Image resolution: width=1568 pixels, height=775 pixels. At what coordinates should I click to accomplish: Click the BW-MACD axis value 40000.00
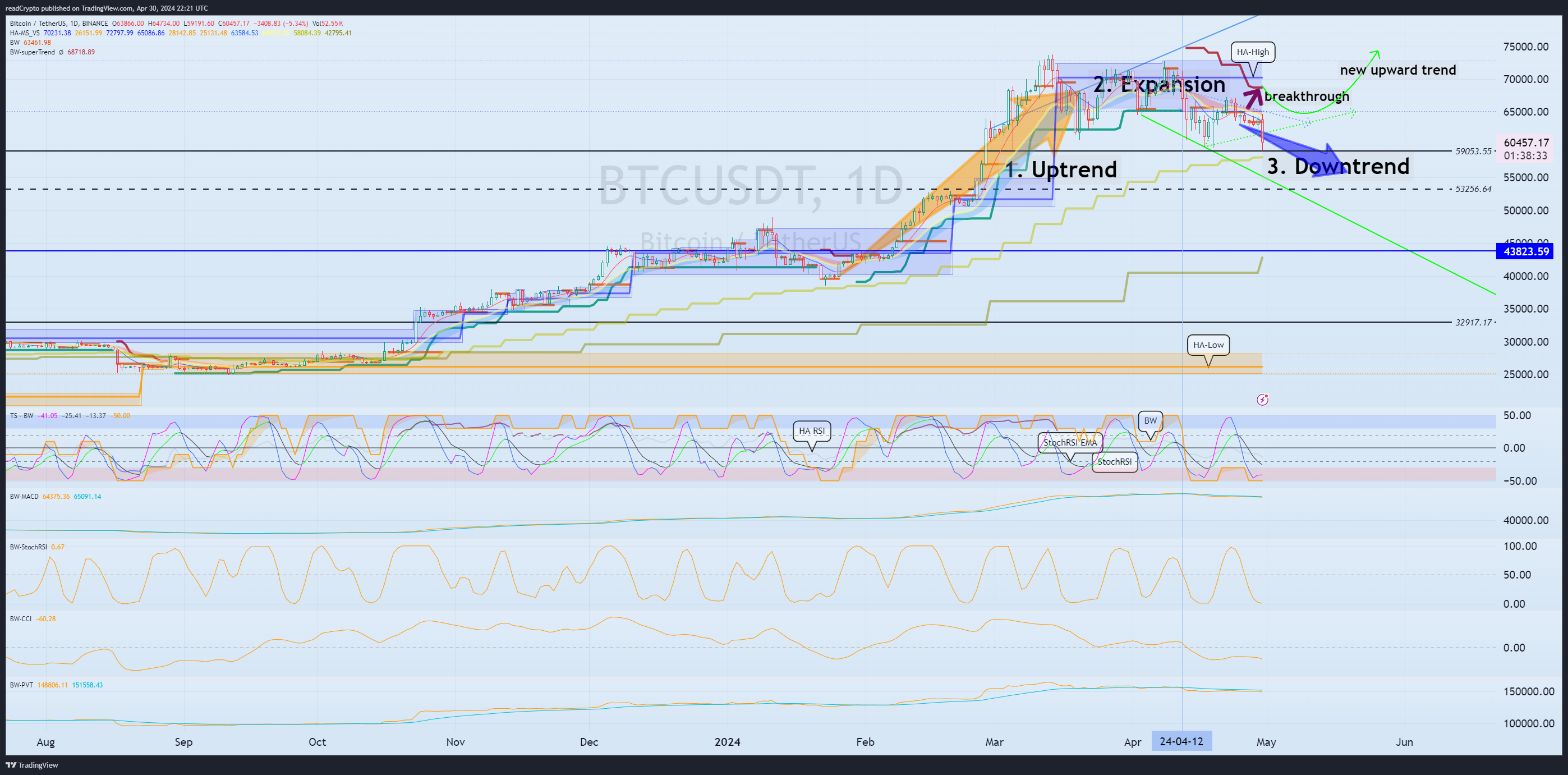(1526, 521)
